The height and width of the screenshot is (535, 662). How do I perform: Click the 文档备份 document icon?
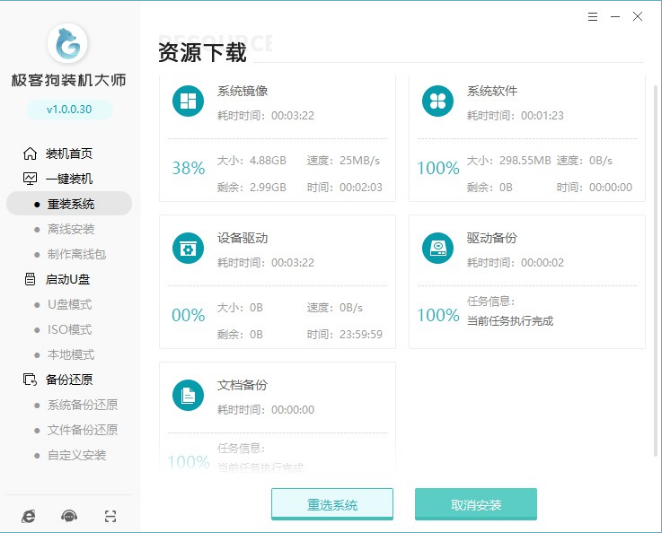187,395
